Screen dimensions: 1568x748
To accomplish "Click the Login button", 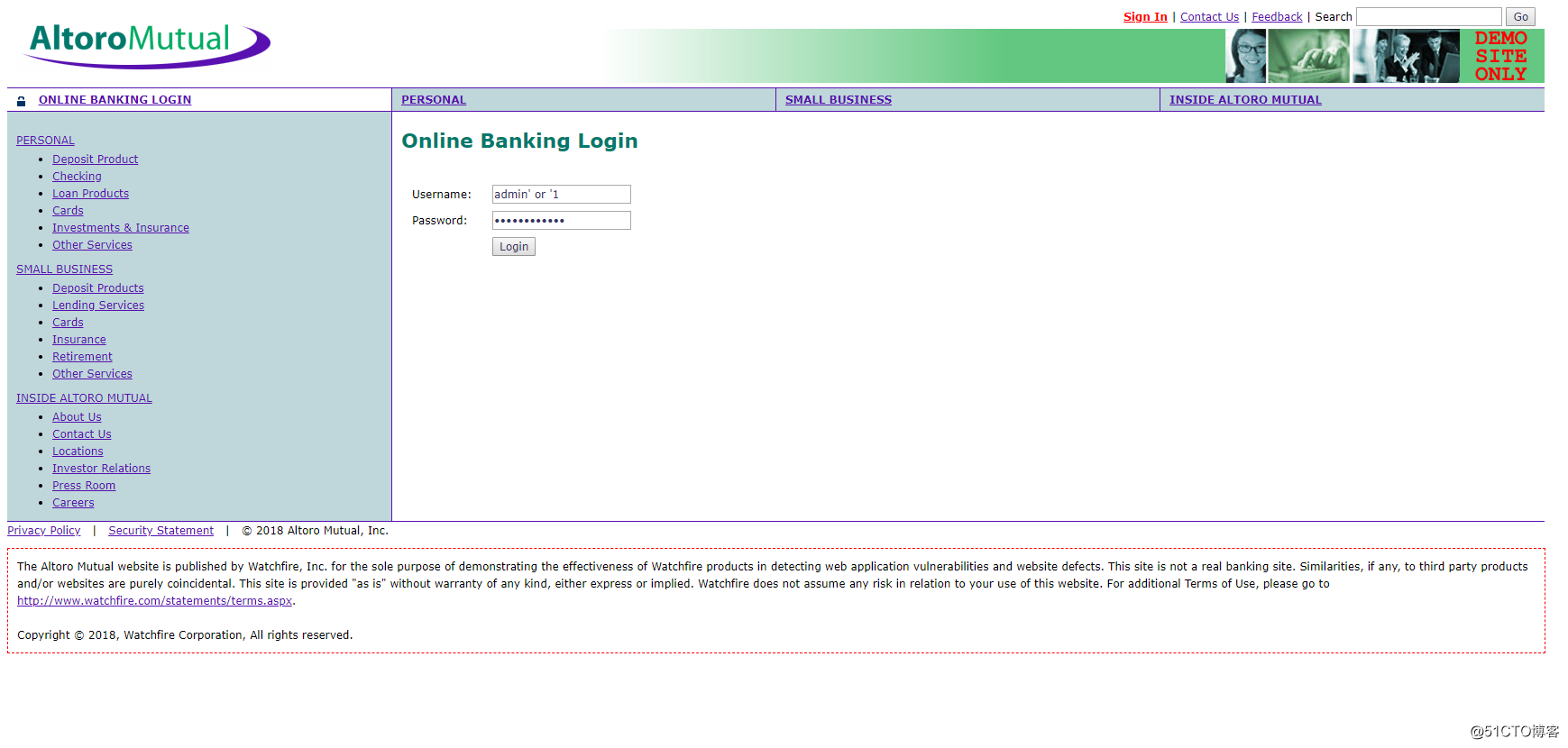I will 514,247.
